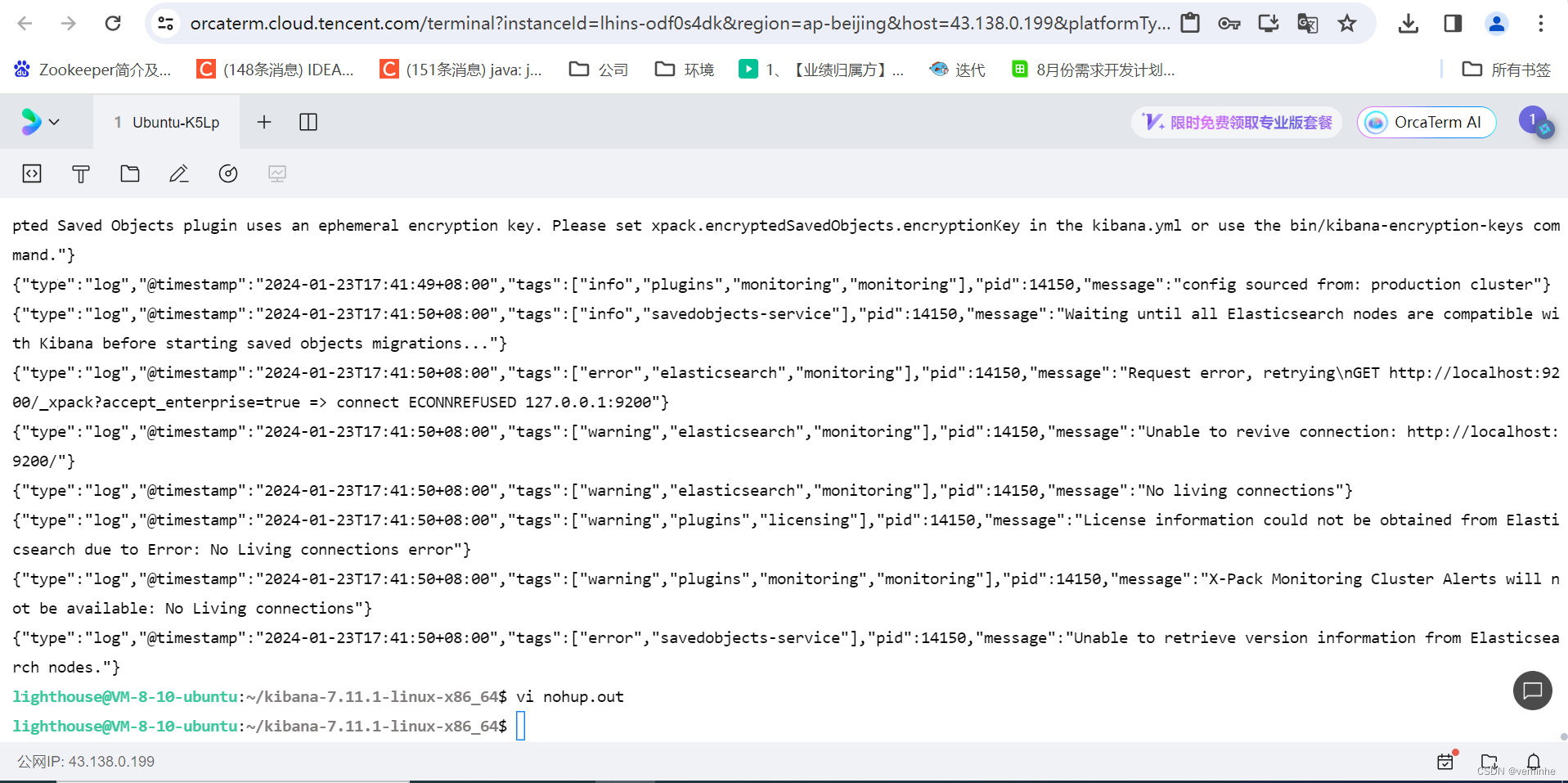Click the bell notification icon bottom right
The image size is (1568, 783).
pyautogui.click(x=1533, y=761)
